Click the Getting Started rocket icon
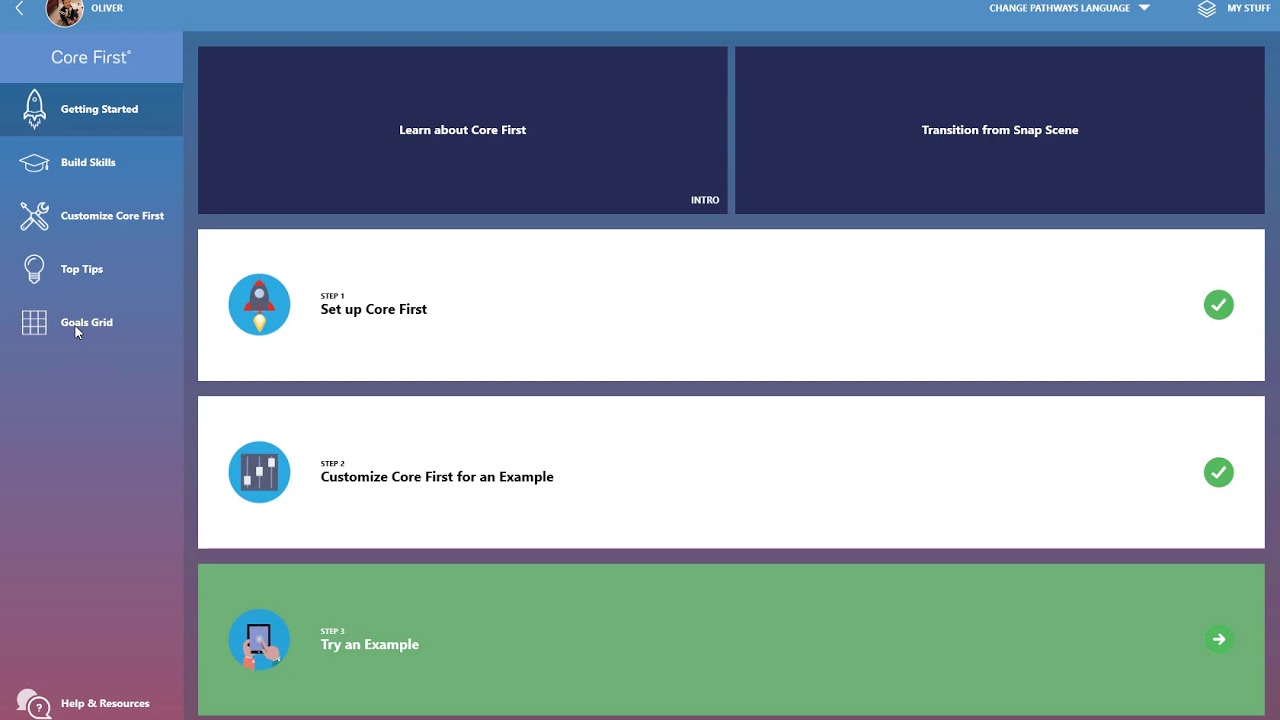The image size is (1280, 720). pyautogui.click(x=34, y=109)
